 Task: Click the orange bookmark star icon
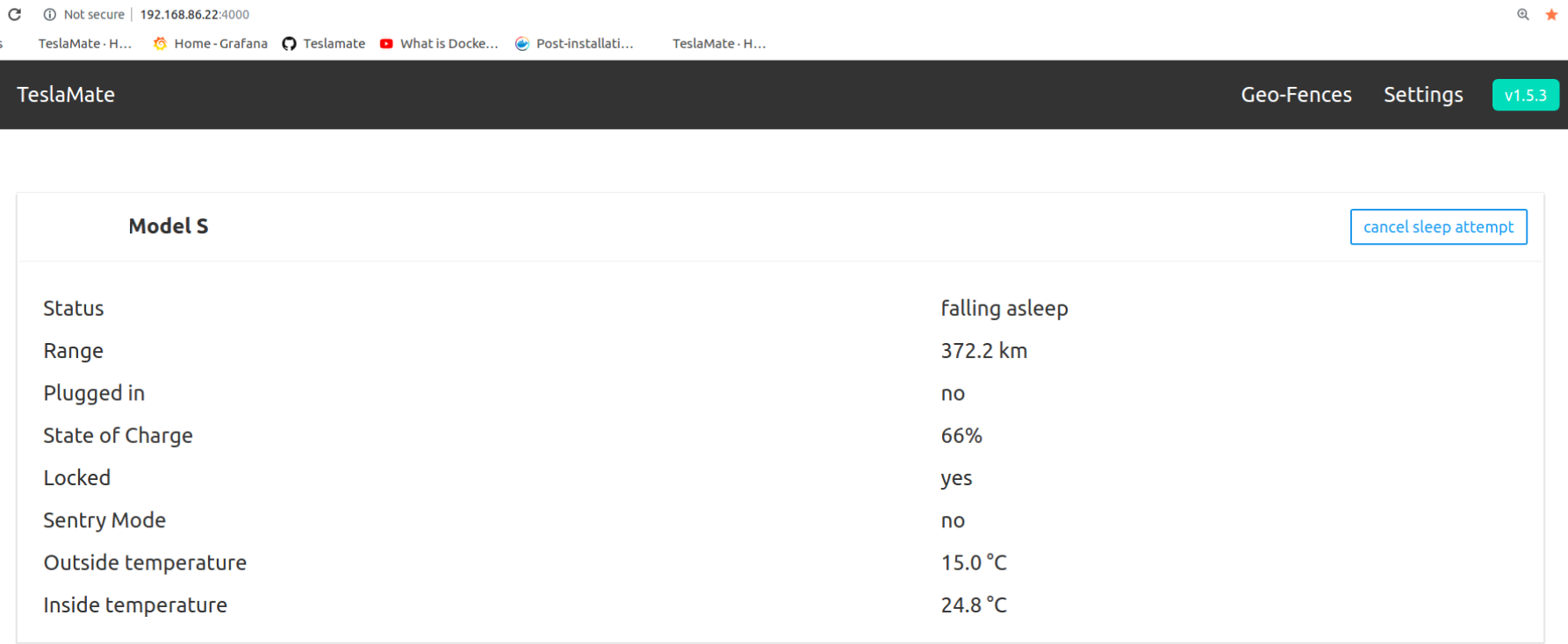[1551, 14]
